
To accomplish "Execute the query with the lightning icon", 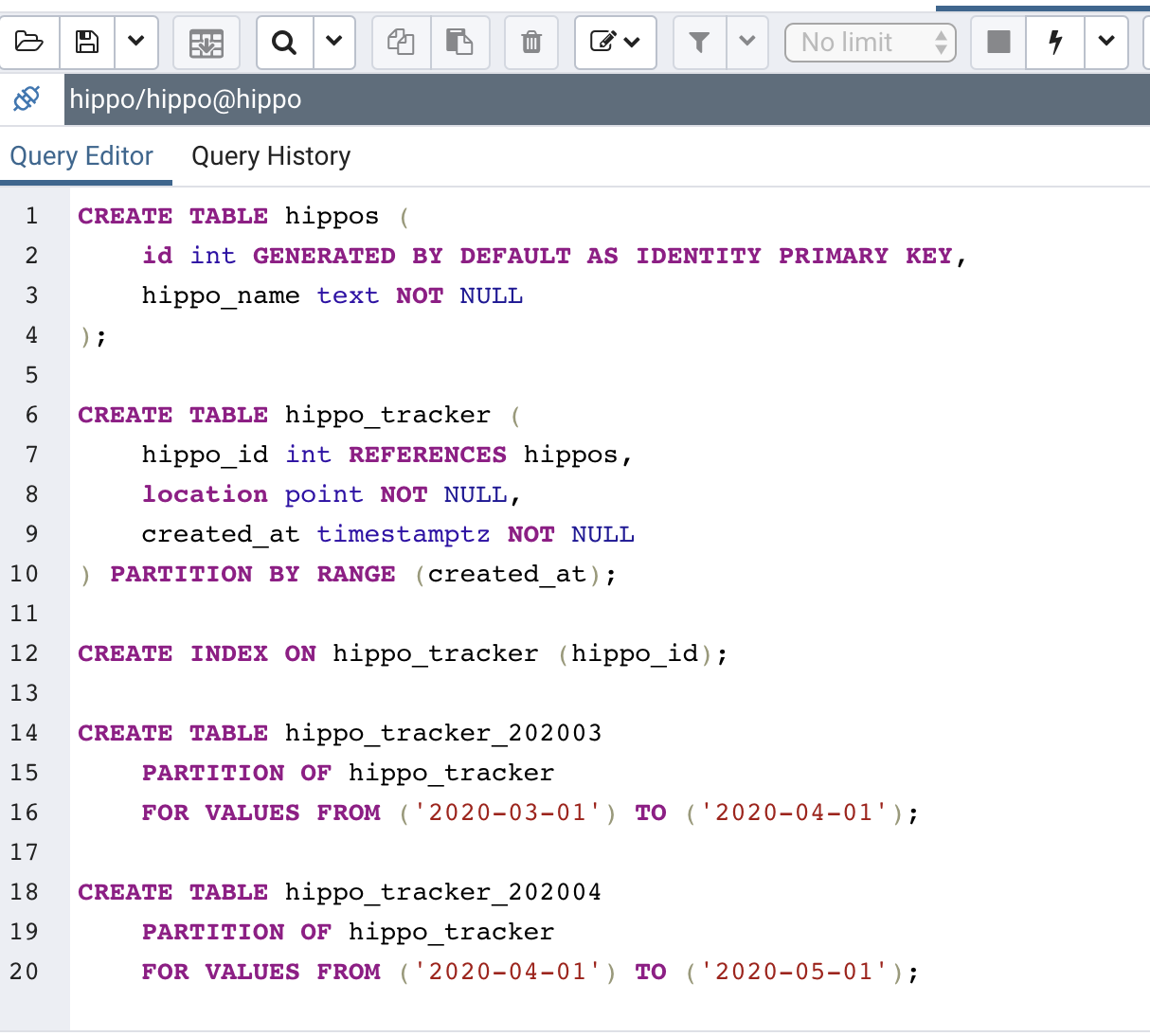I will pyautogui.click(x=1054, y=42).
